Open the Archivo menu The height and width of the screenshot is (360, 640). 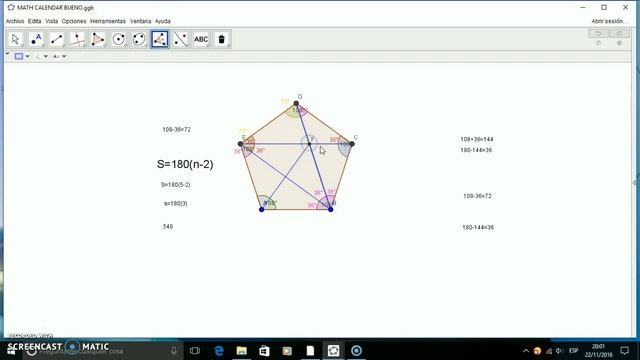tap(15, 21)
